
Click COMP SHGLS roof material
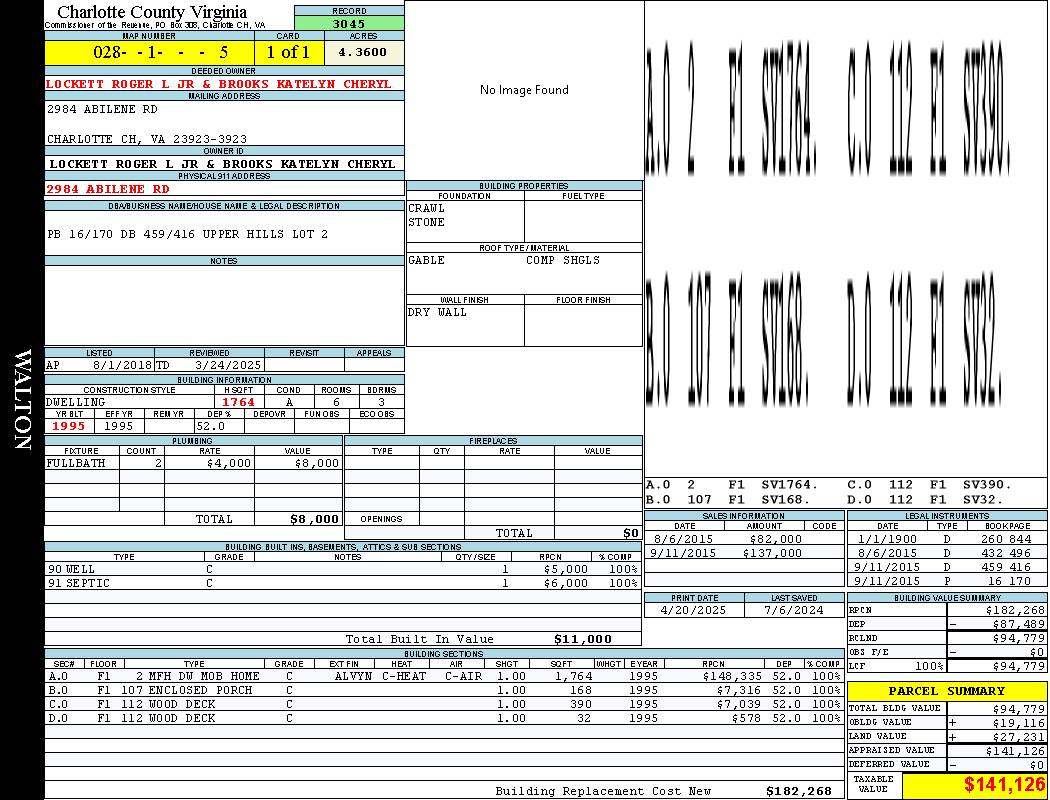click(563, 260)
